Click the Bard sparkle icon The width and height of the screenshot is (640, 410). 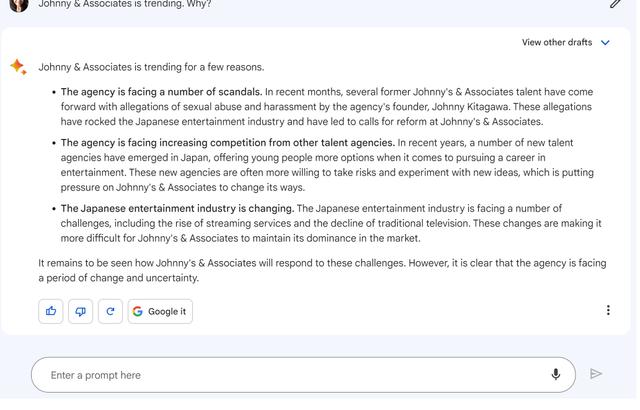coord(18,67)
